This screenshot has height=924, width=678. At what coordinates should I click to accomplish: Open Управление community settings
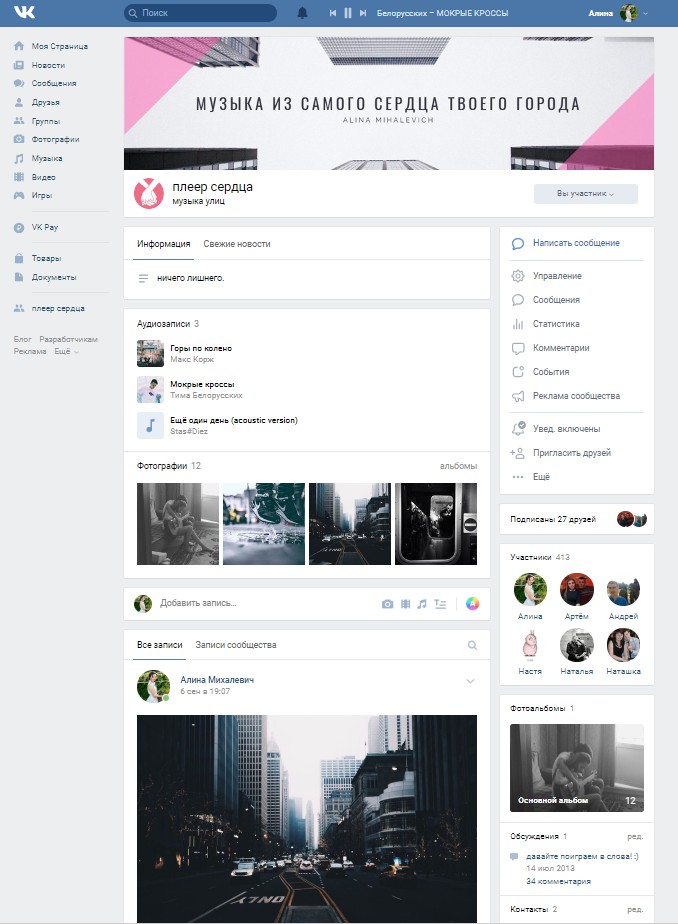[x=557, y=276]
